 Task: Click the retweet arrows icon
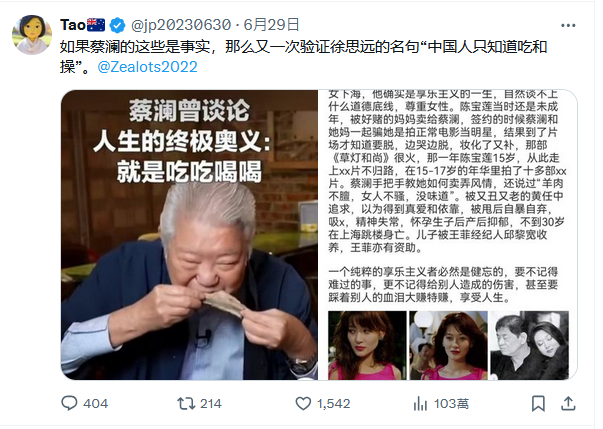[186, 403]
